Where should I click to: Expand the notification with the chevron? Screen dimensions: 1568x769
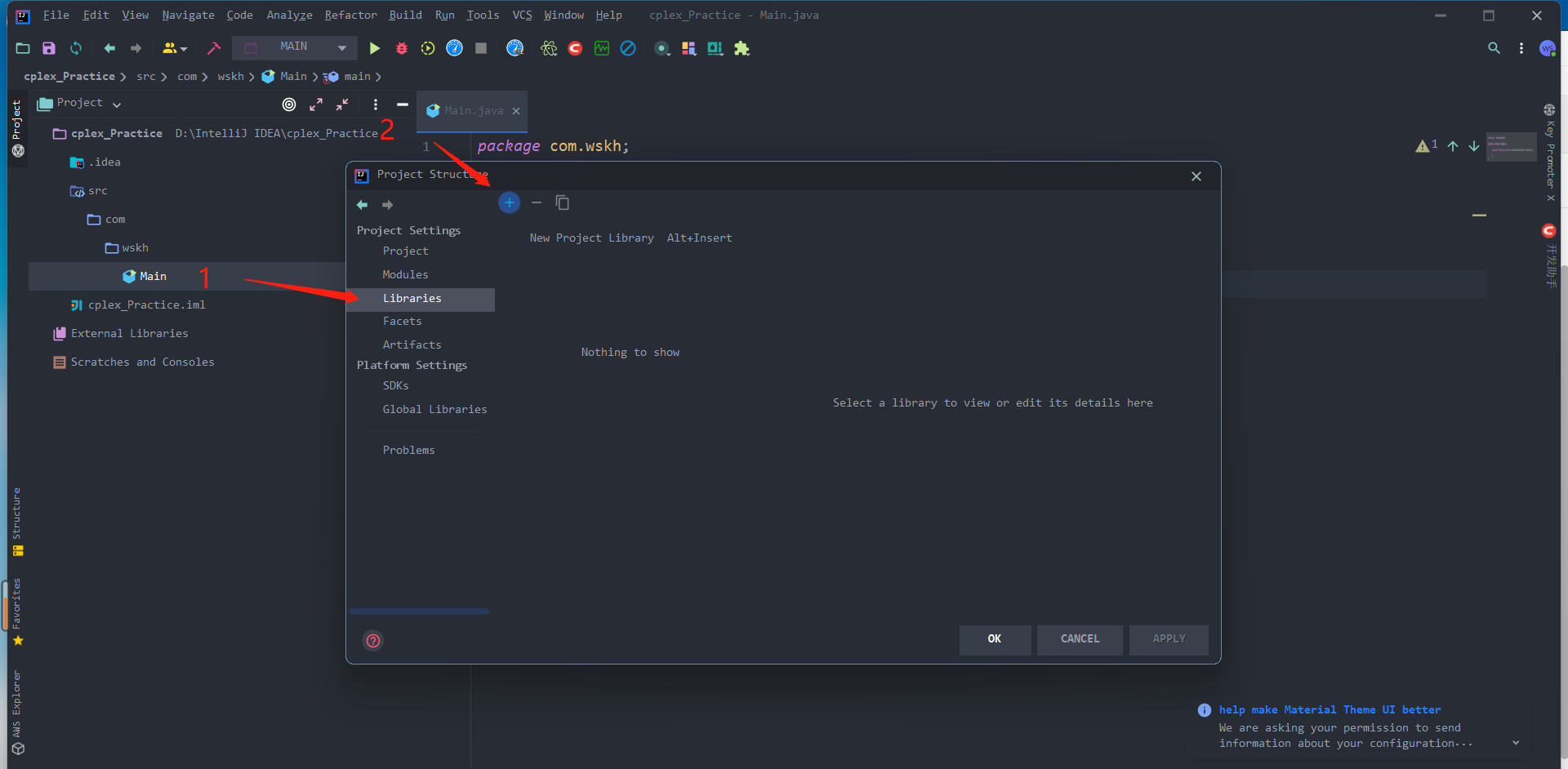[1516, 743]
